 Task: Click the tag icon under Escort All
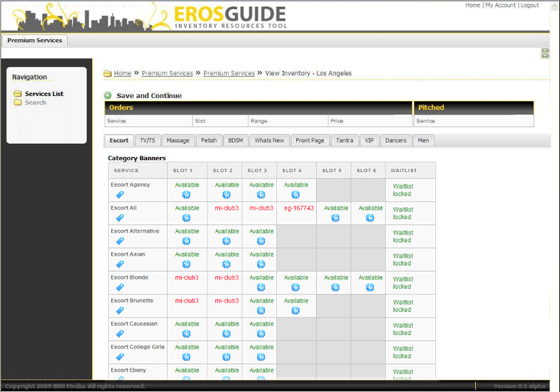tap(120, 218)
